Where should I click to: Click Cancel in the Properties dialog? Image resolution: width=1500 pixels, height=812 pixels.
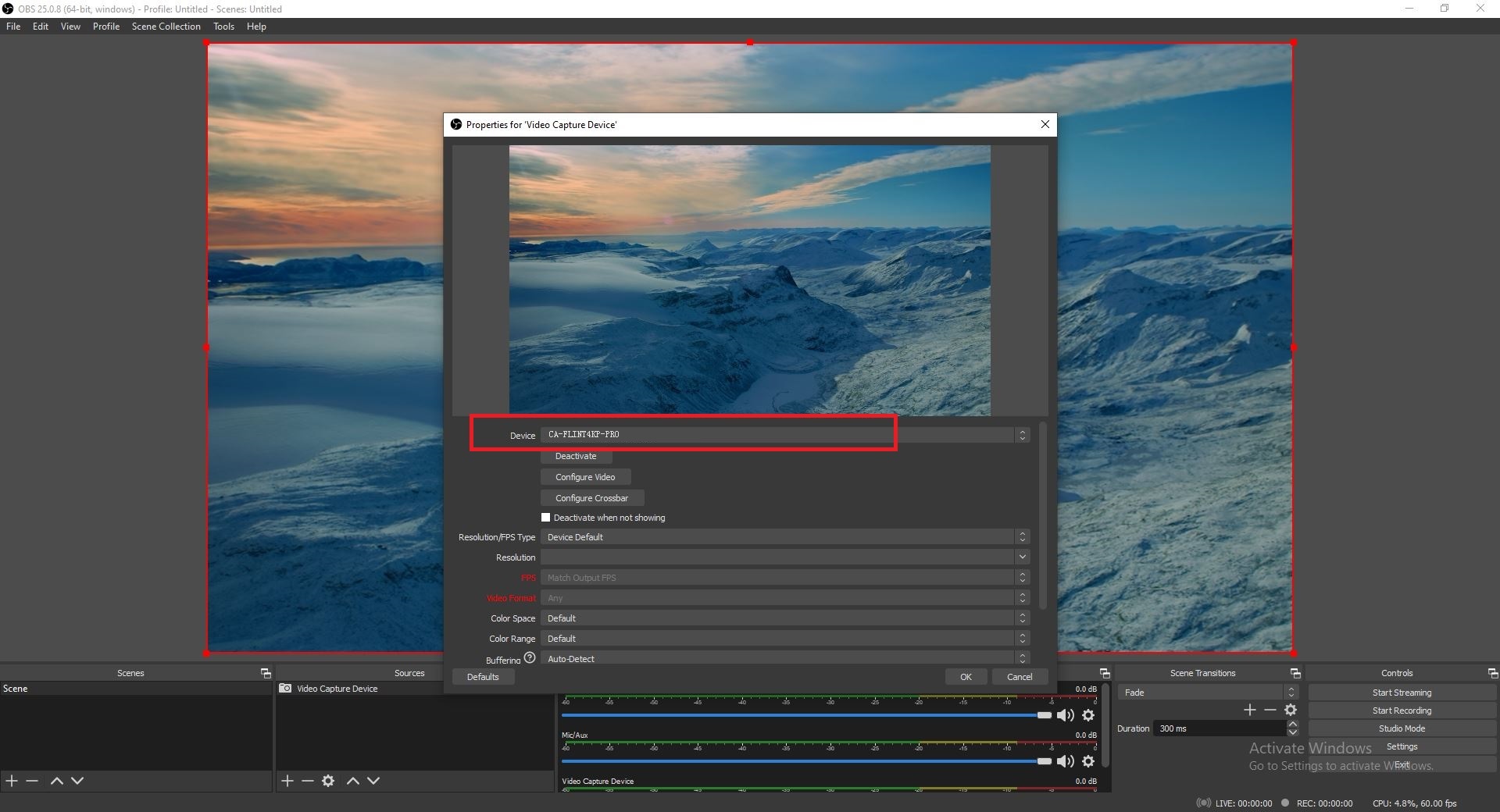pyautogui.click(x=1020, y=677)
